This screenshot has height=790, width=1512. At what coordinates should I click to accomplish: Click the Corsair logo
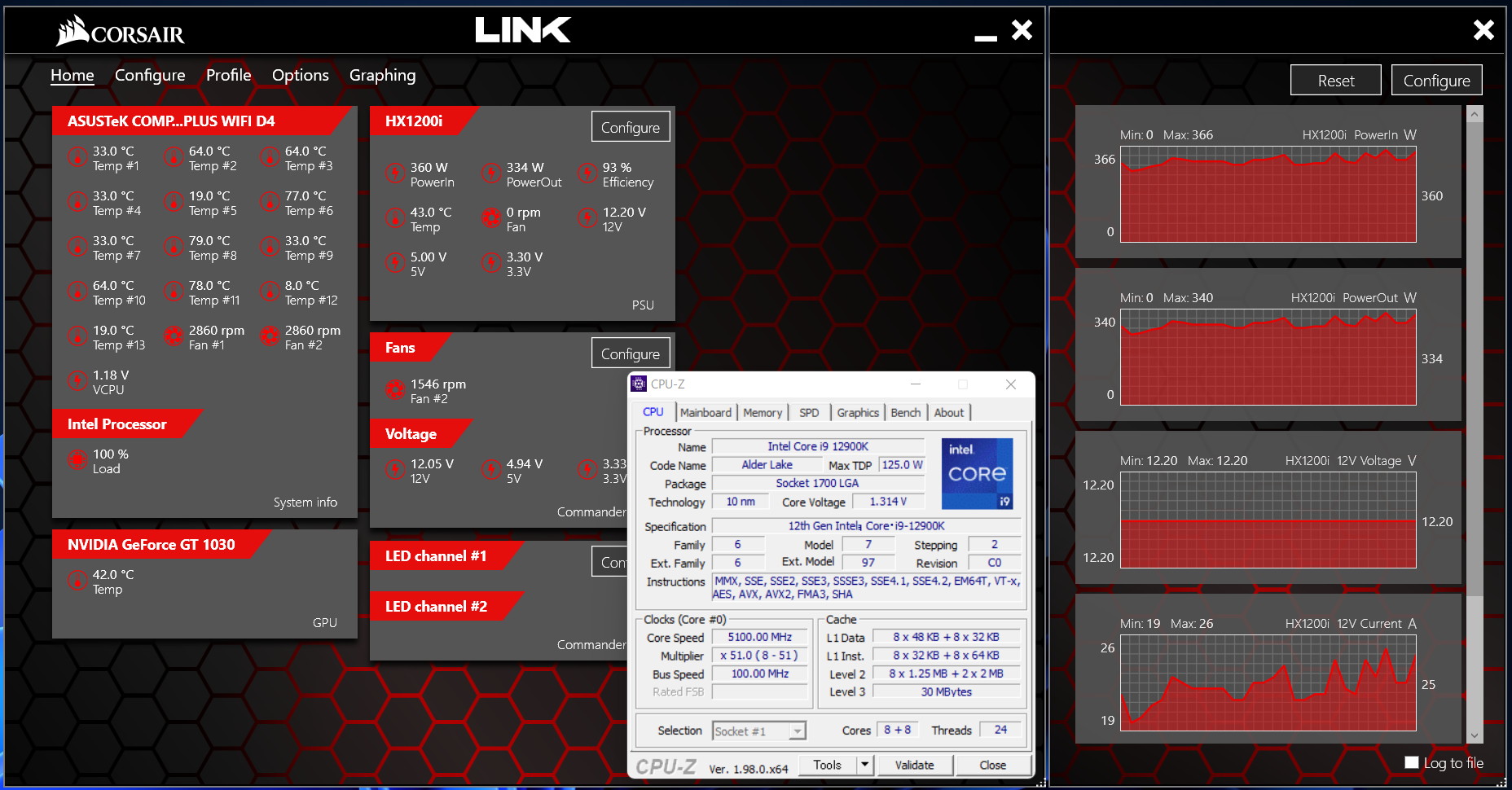tap(121, 31)
